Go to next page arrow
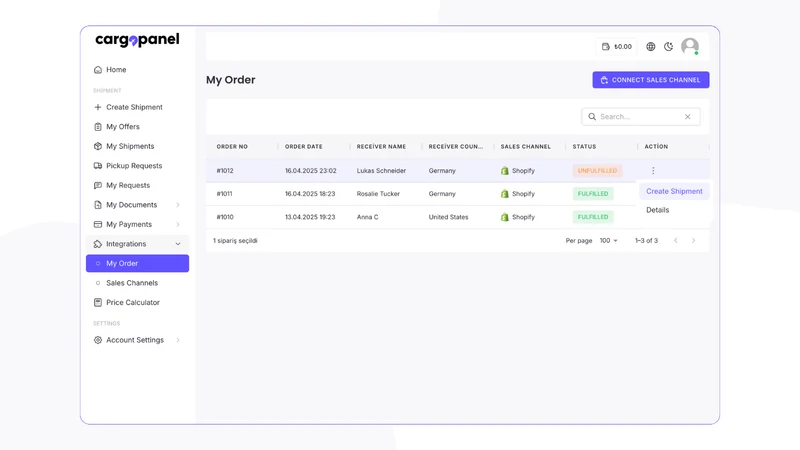Image resolution: width=800 pixels, height=450 pixels. (x=693, y=240)
